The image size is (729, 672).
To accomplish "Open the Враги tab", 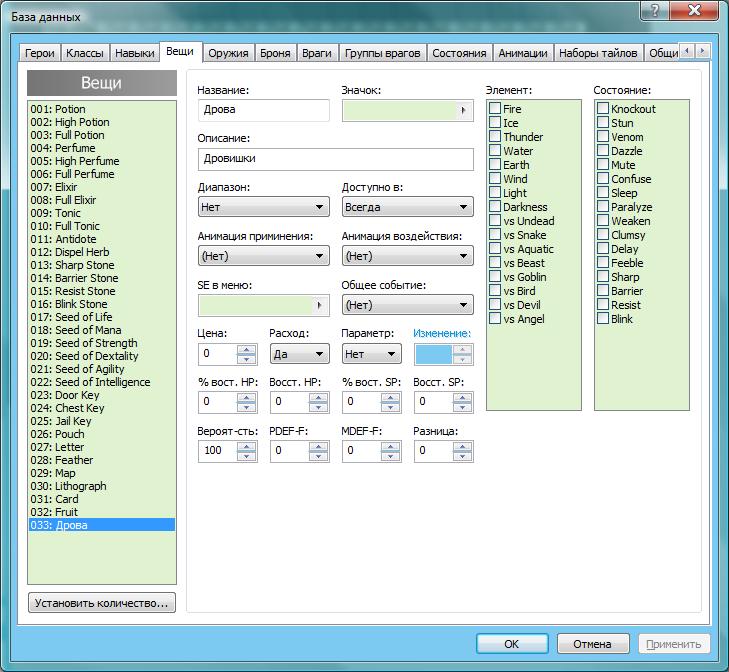I will pos(317,53).
